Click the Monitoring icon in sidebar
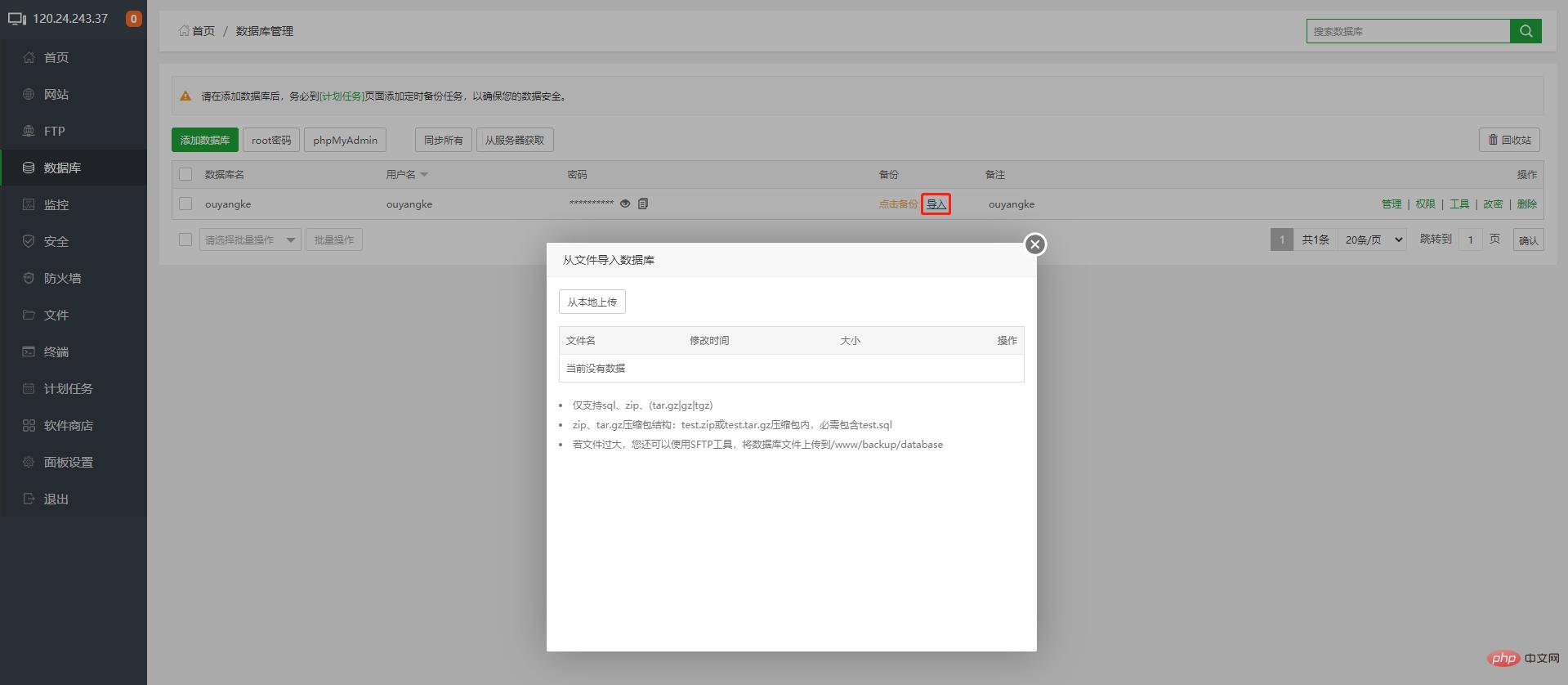Screen dimensions: 1568x685 coord(29,204)
